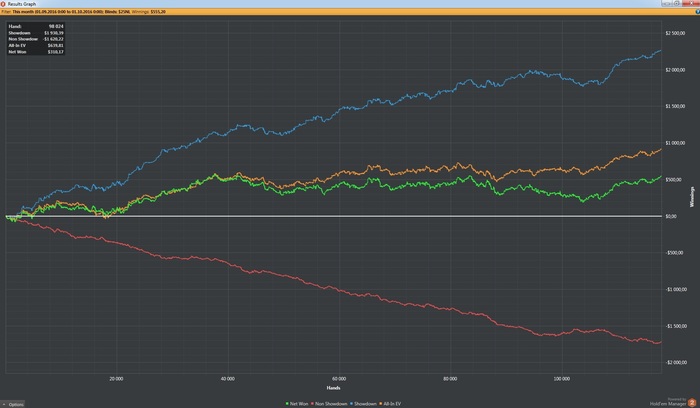Click the 20 000 hands axis label
700x408 pixels.
point(116,379)
